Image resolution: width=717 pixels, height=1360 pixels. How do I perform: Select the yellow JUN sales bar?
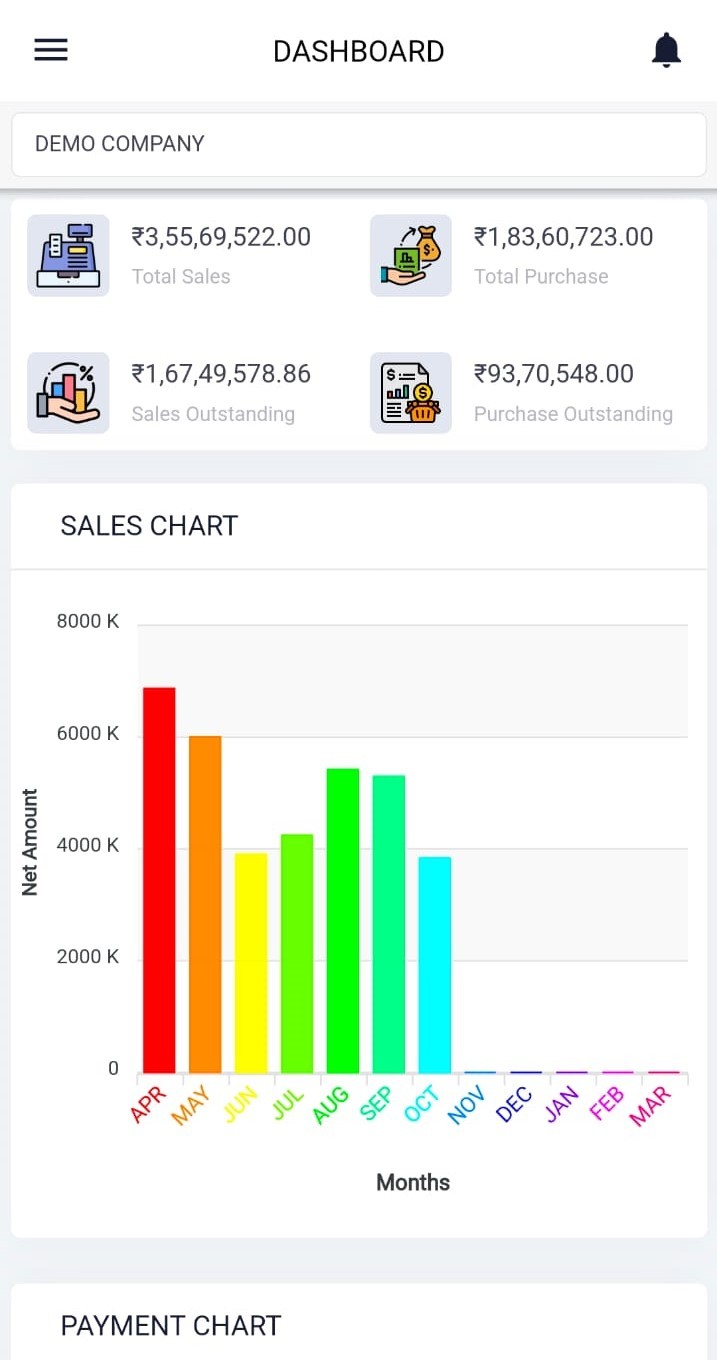[251, 962]
